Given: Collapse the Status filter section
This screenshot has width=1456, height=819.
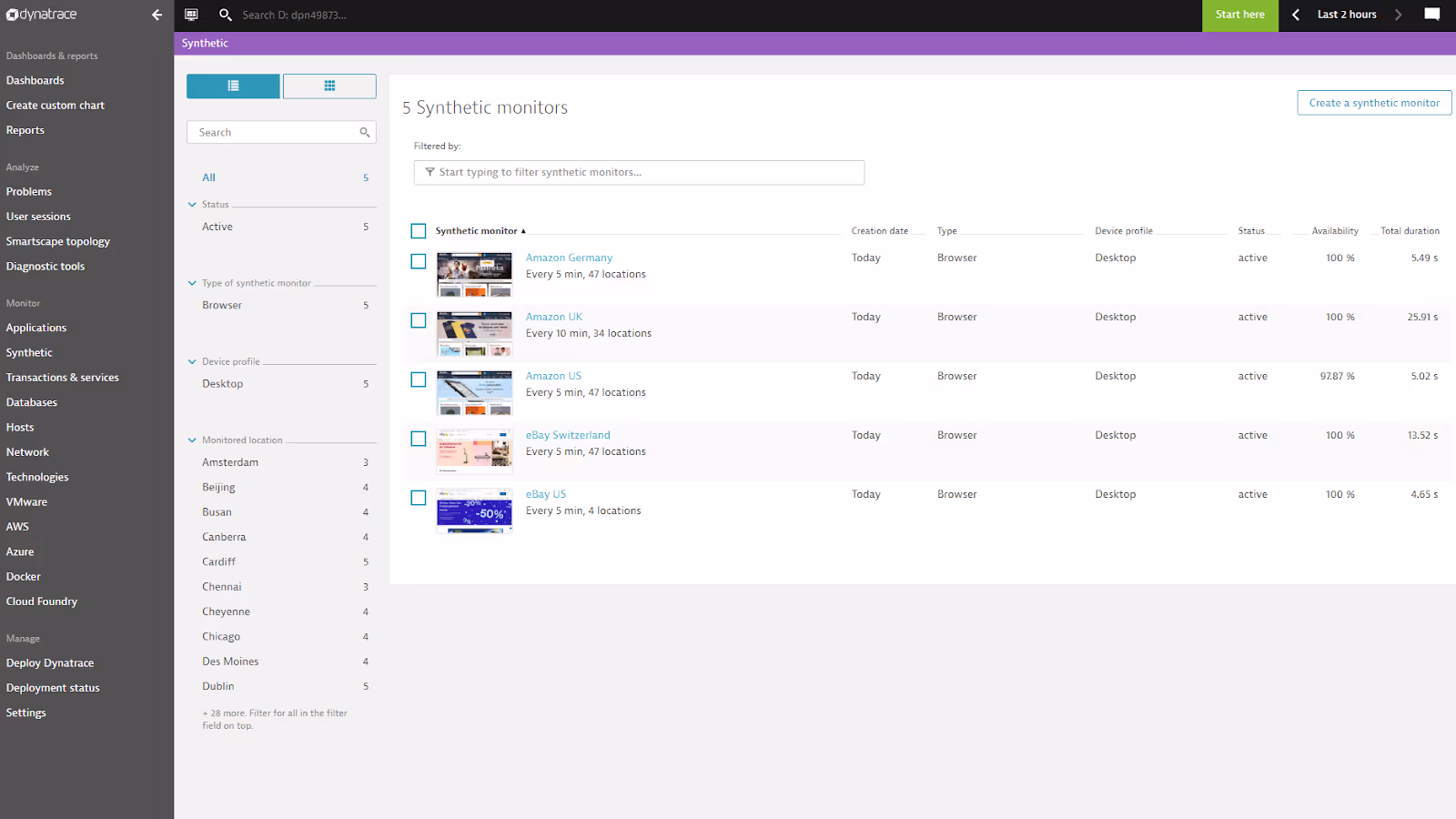Looking at the screenshot, I should pos(192,205).
